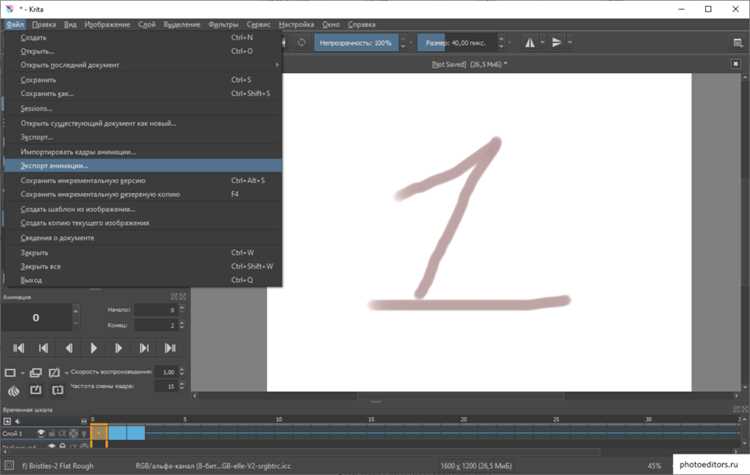The image size is (750, 475).
Task: Choose Выход menu entry
Action: 143,280
